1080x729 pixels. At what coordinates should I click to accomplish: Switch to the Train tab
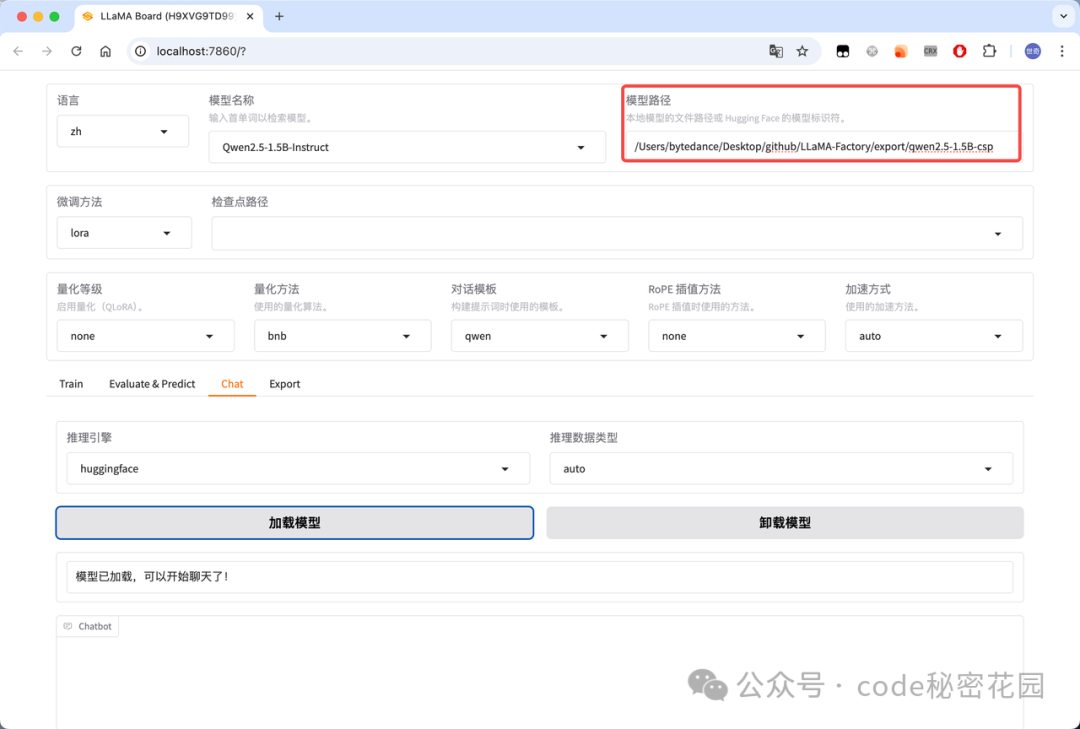[x=70, y=383]
